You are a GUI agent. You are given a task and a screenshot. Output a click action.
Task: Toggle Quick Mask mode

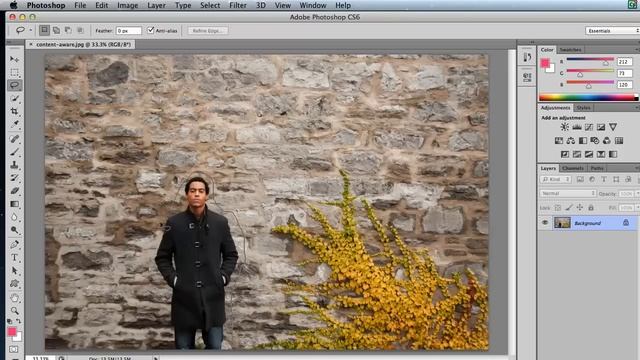[14, 350]
